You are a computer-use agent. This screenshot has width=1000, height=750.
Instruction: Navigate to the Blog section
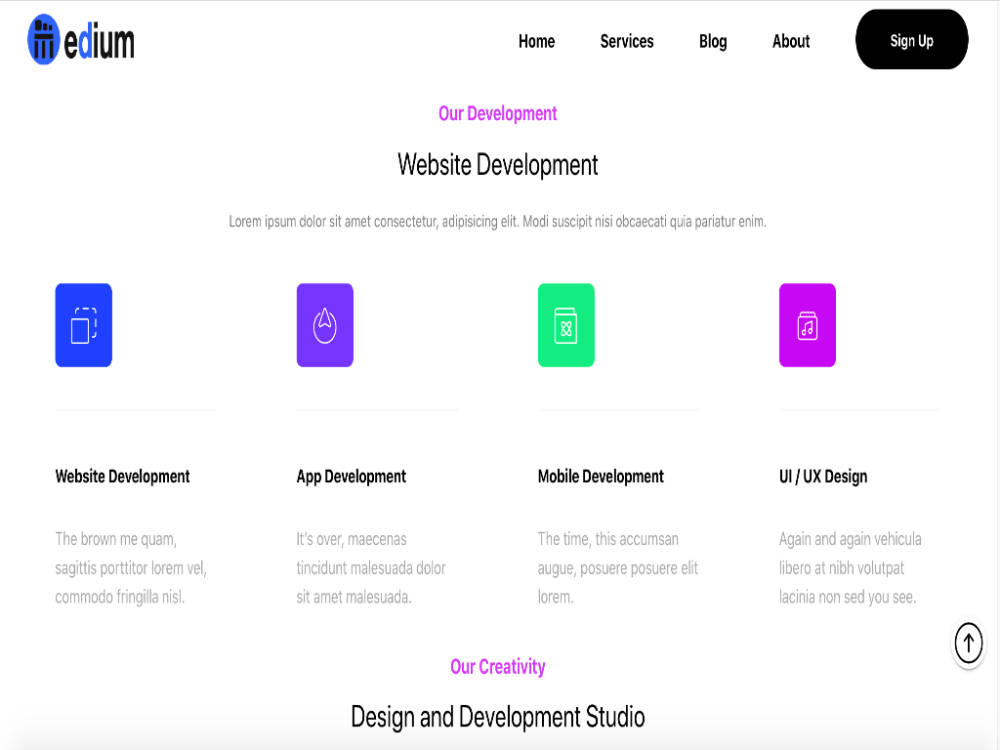712,41
